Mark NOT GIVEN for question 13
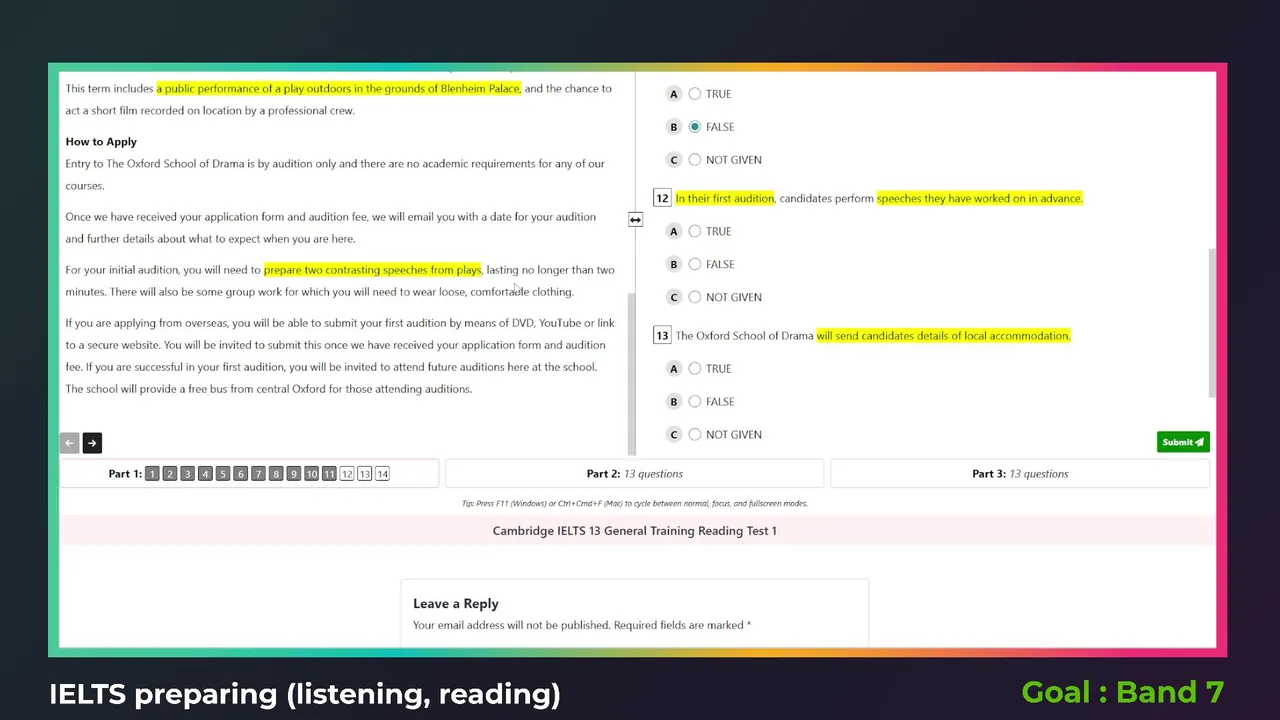This screenshot has height=720, width=1280. click(695, 434)
